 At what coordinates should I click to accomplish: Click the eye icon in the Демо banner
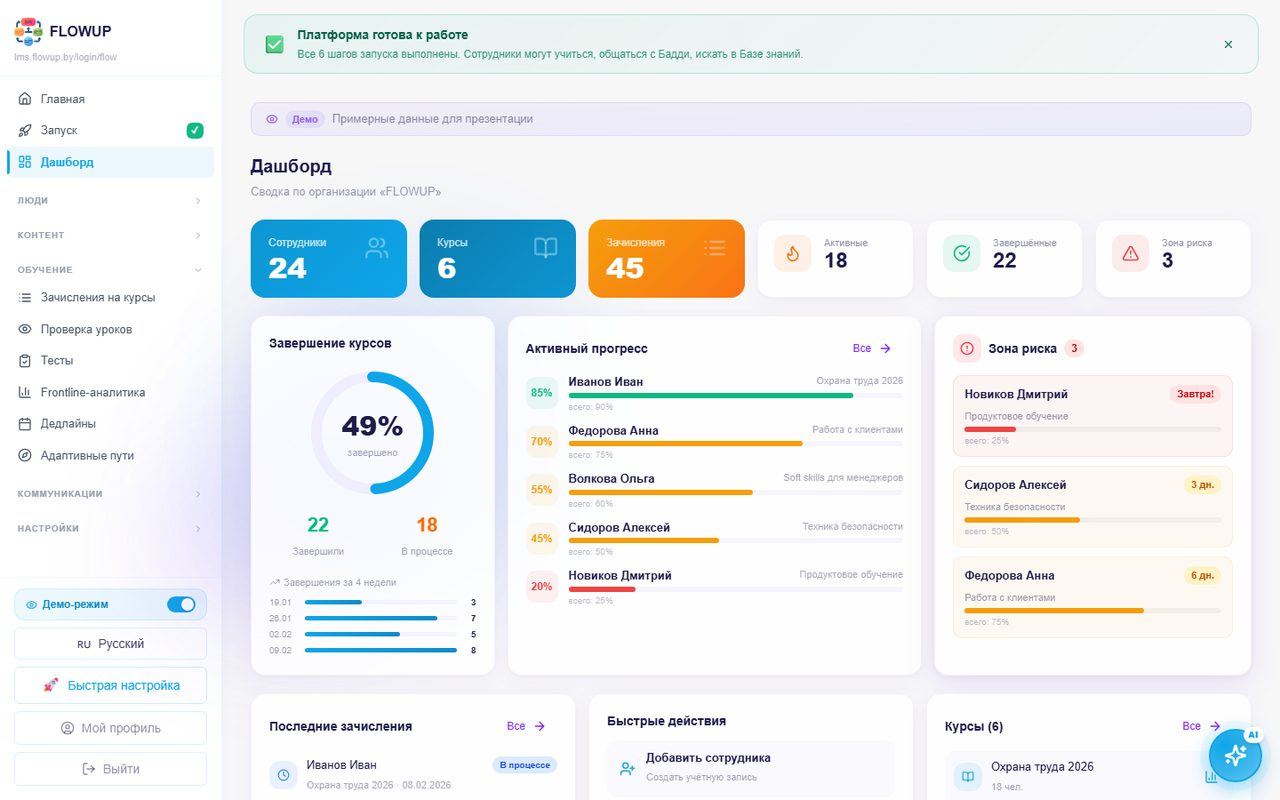272,119
